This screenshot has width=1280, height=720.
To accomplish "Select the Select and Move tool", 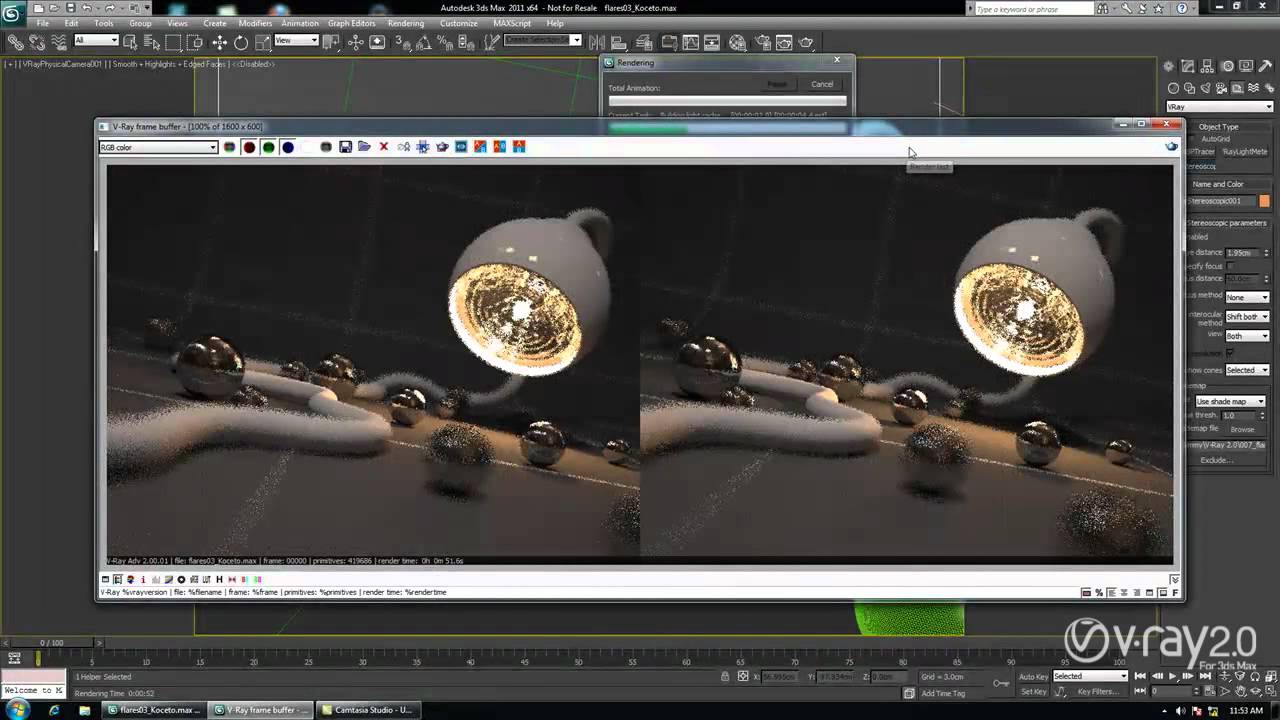I will click(x=219, y=42).
